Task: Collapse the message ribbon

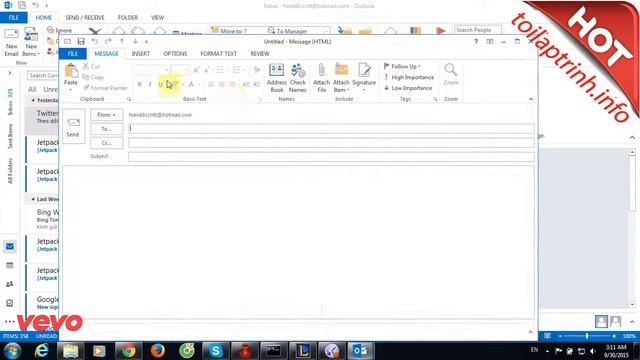Action: pyautogui.click(x=531, y=99)
